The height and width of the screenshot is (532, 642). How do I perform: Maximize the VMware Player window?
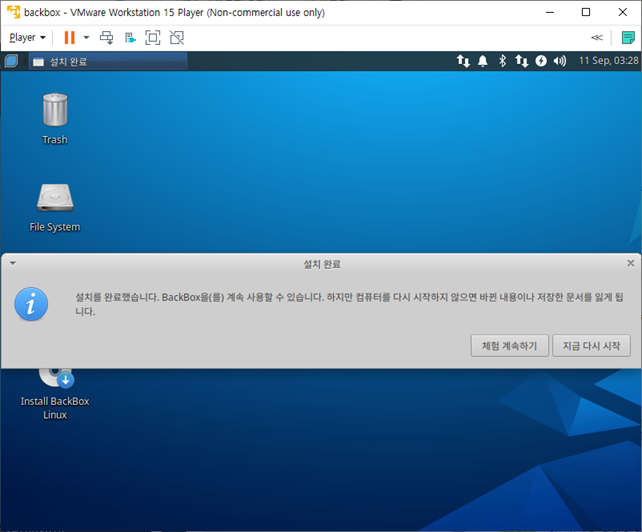(586, 12)
